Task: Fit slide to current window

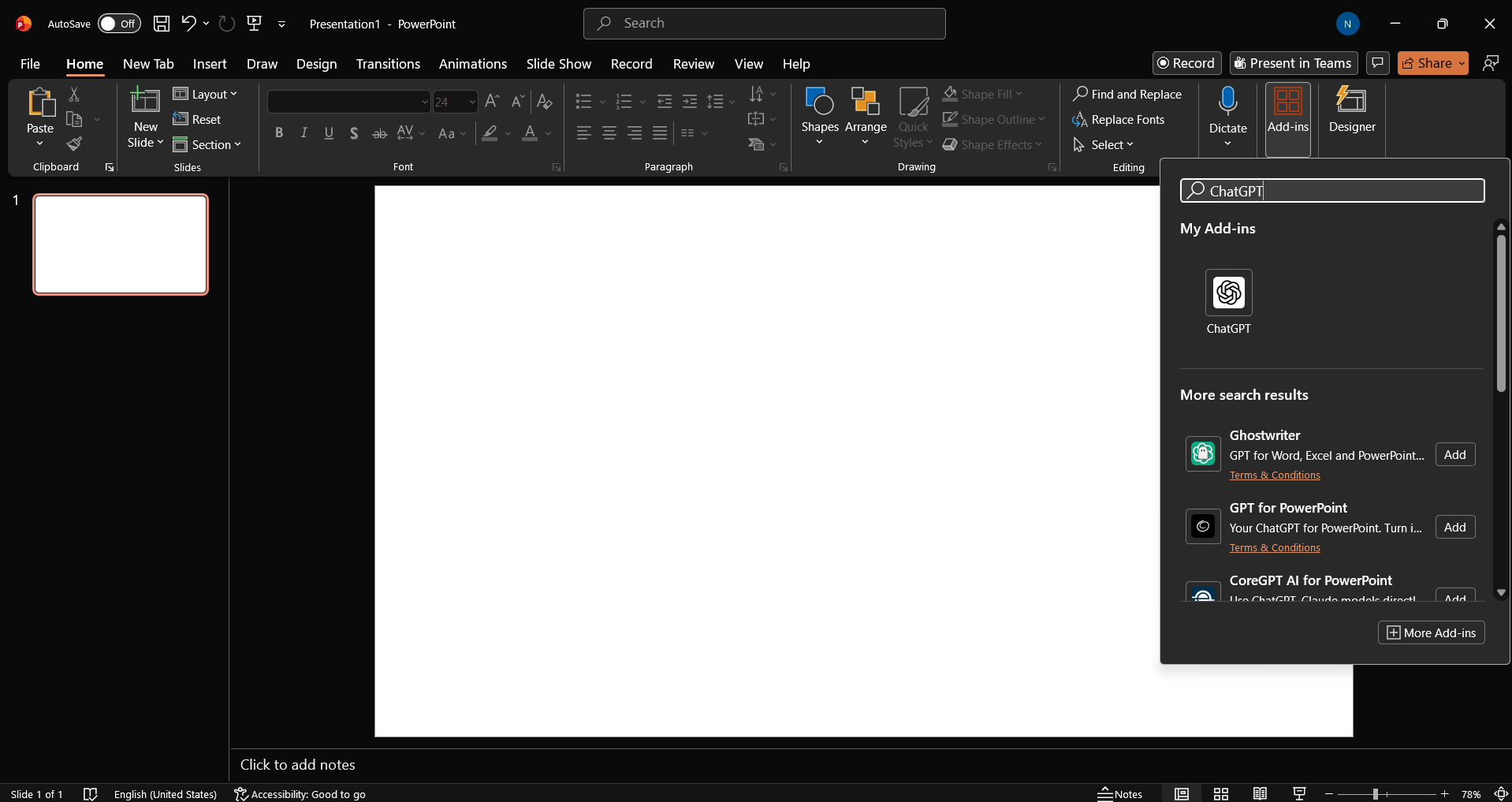Action: click(x=1501, y=793)
